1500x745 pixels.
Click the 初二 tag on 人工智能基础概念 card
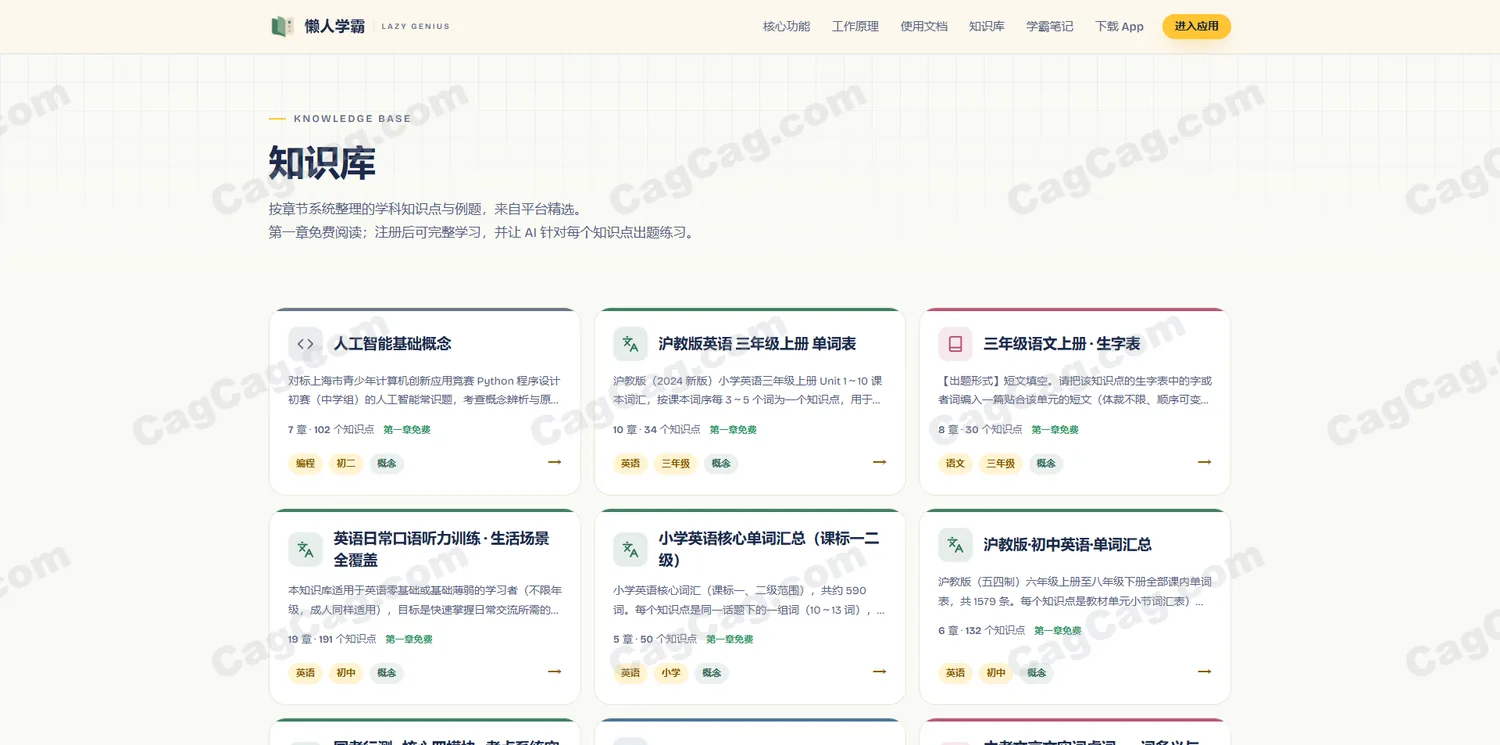[x=346, y=463]
